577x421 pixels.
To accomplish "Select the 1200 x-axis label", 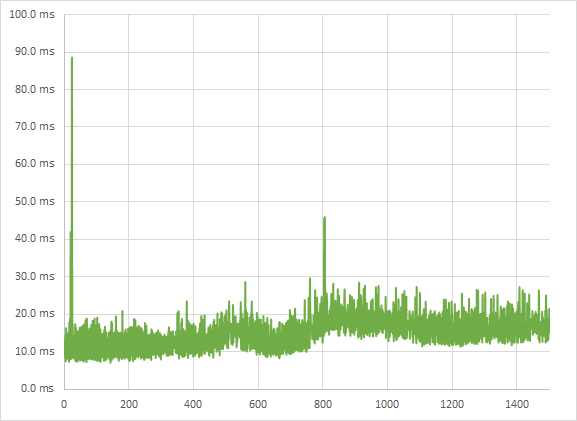I will point(452,404).
